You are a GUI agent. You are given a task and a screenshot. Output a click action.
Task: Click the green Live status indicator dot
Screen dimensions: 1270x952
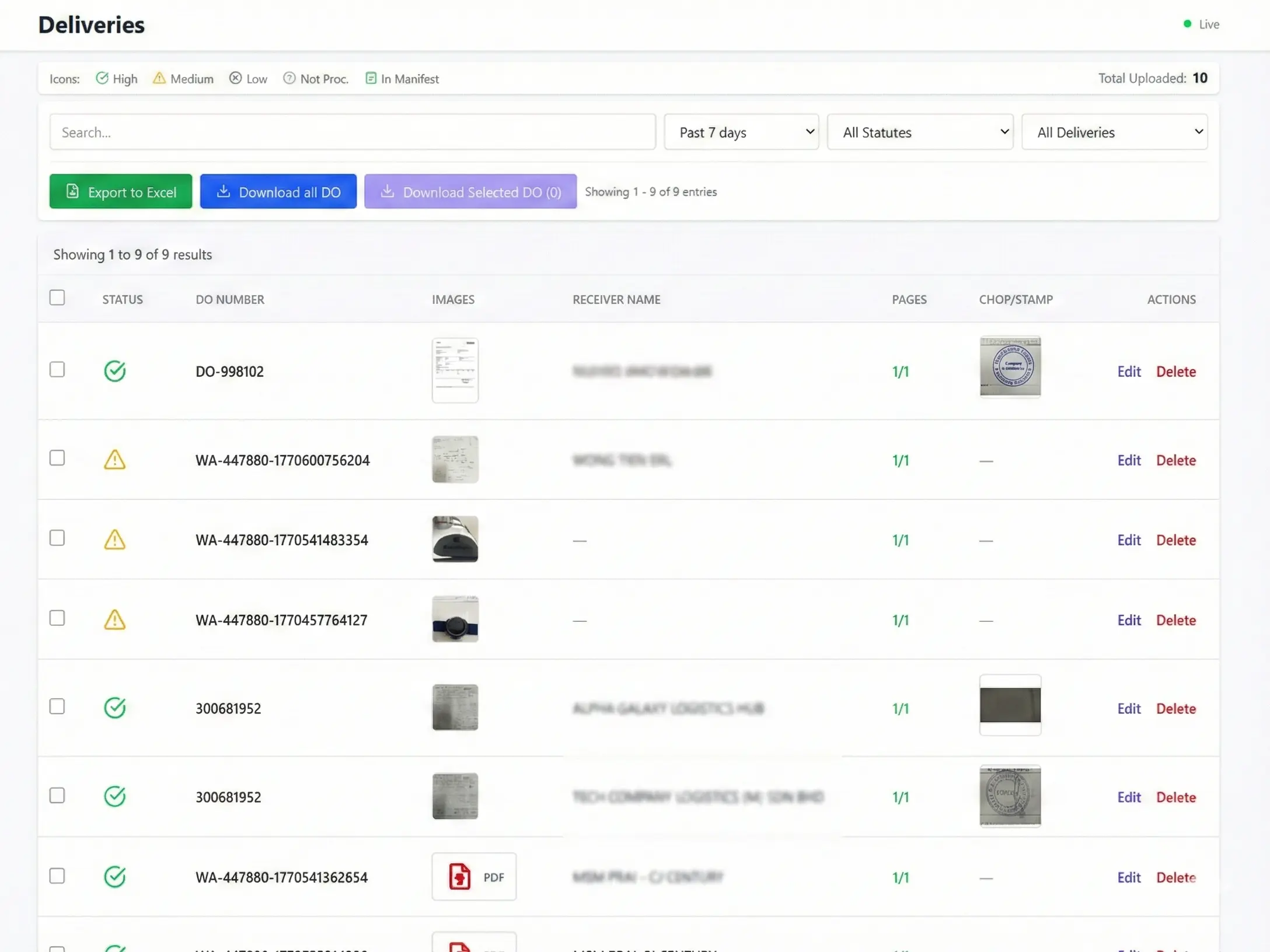(1187, 24)
